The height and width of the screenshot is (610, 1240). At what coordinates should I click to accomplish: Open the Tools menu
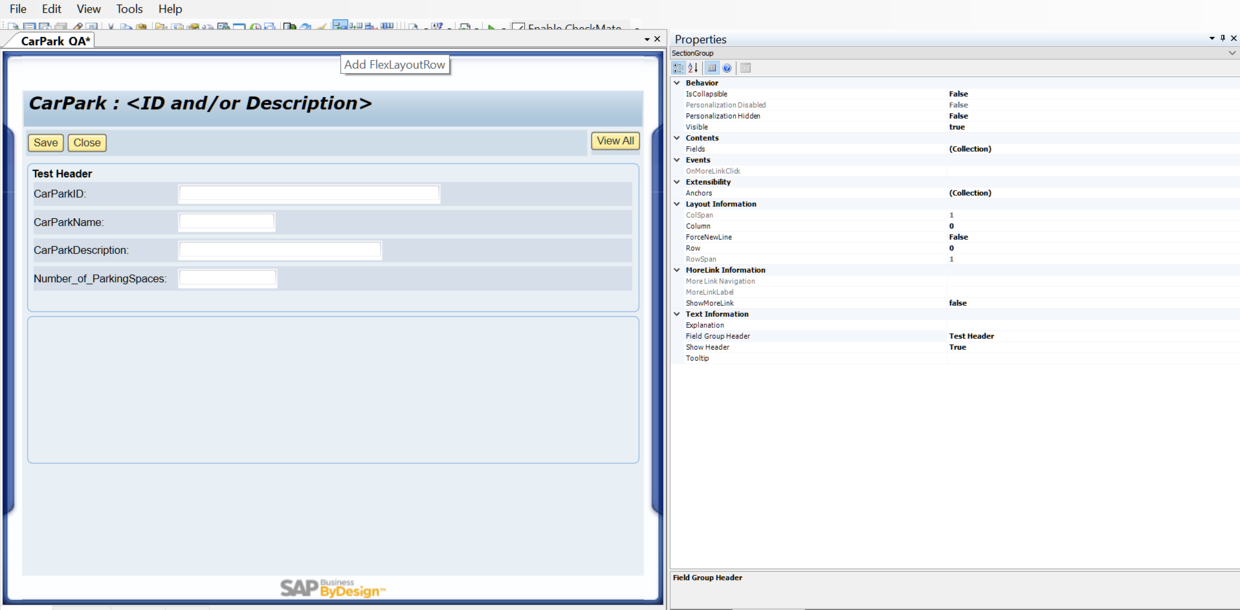pos(129,8)
